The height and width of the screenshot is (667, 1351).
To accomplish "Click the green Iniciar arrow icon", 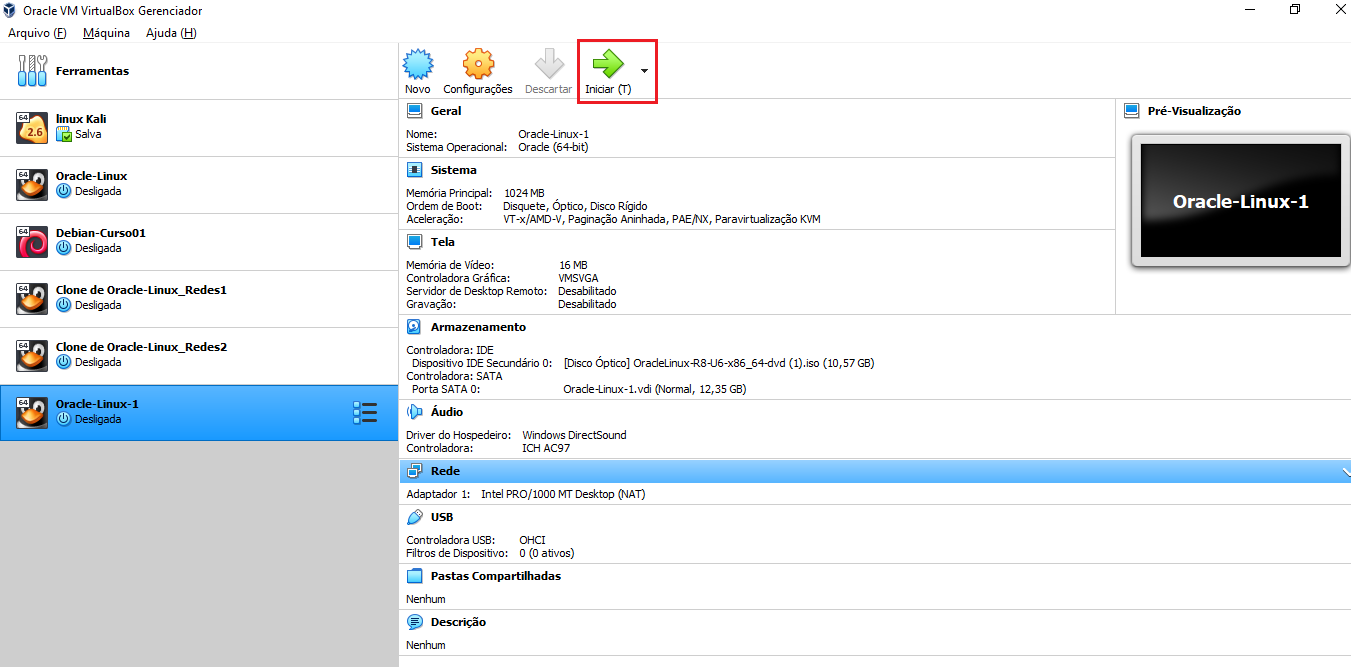I will point(608,65).
